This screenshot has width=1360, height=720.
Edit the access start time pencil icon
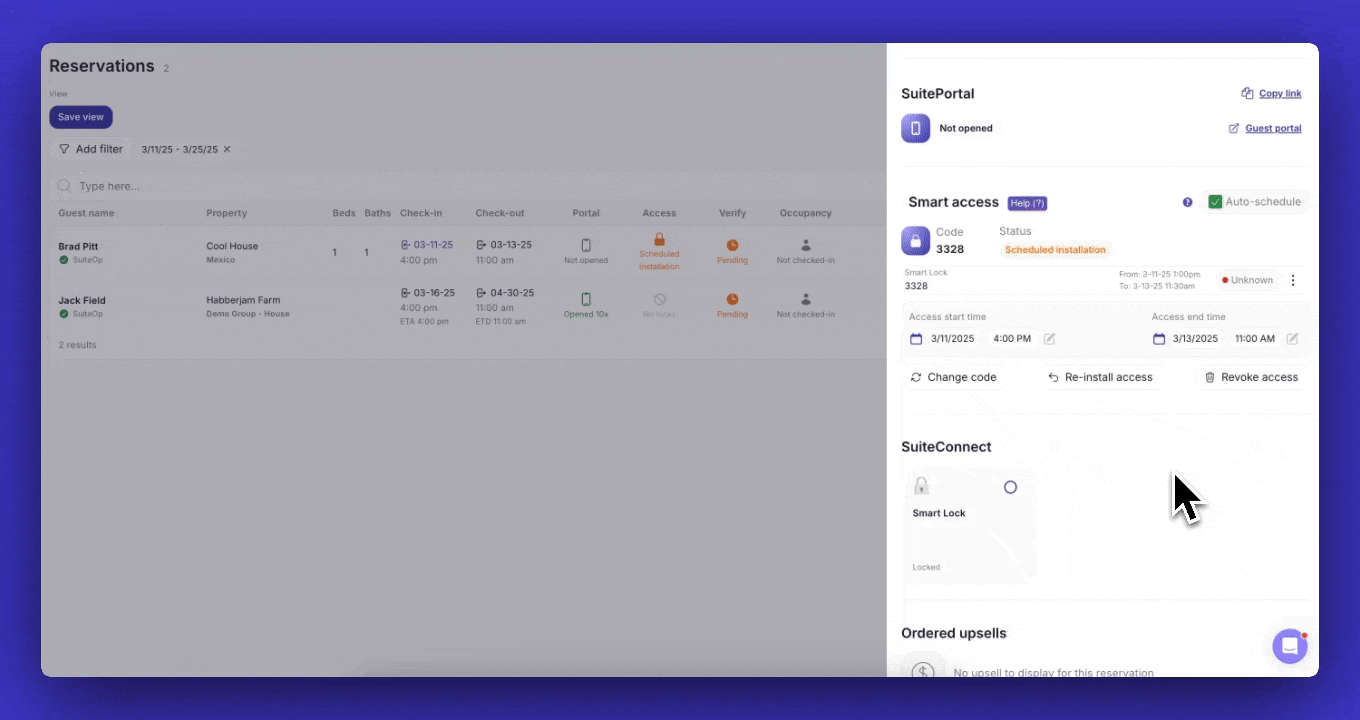coord(1049,339)
